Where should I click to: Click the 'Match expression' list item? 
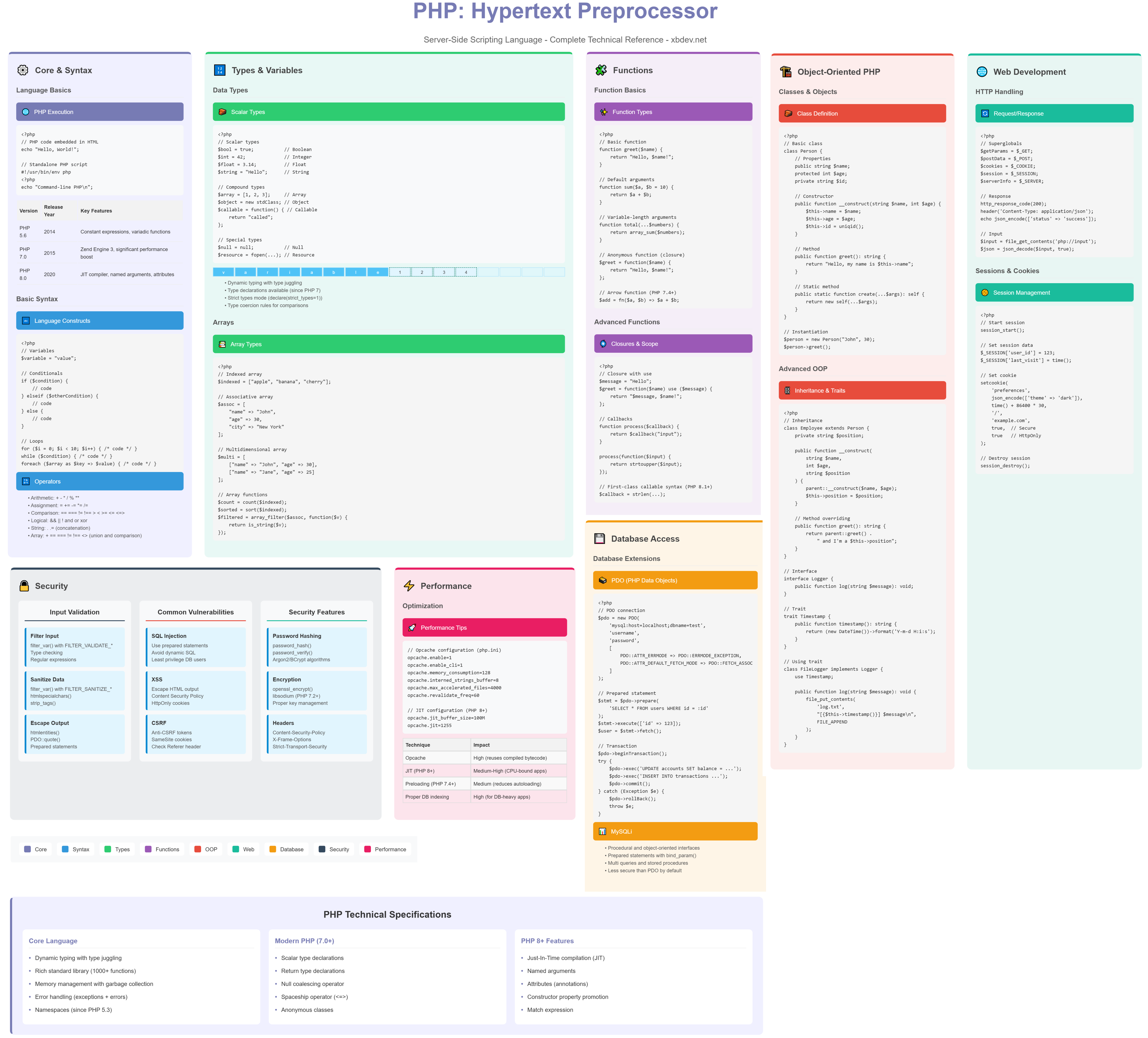[x=550, y=1010]
